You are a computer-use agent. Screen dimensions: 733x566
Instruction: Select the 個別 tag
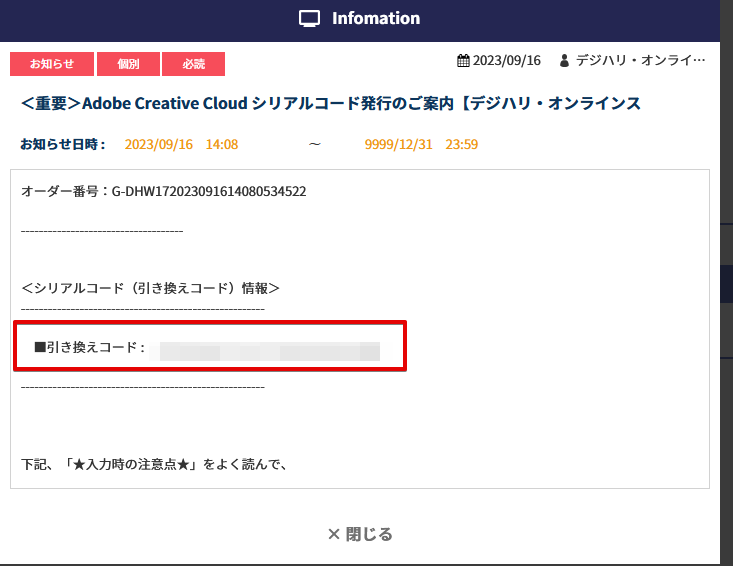pyautogui.click(x=128, y=64)
